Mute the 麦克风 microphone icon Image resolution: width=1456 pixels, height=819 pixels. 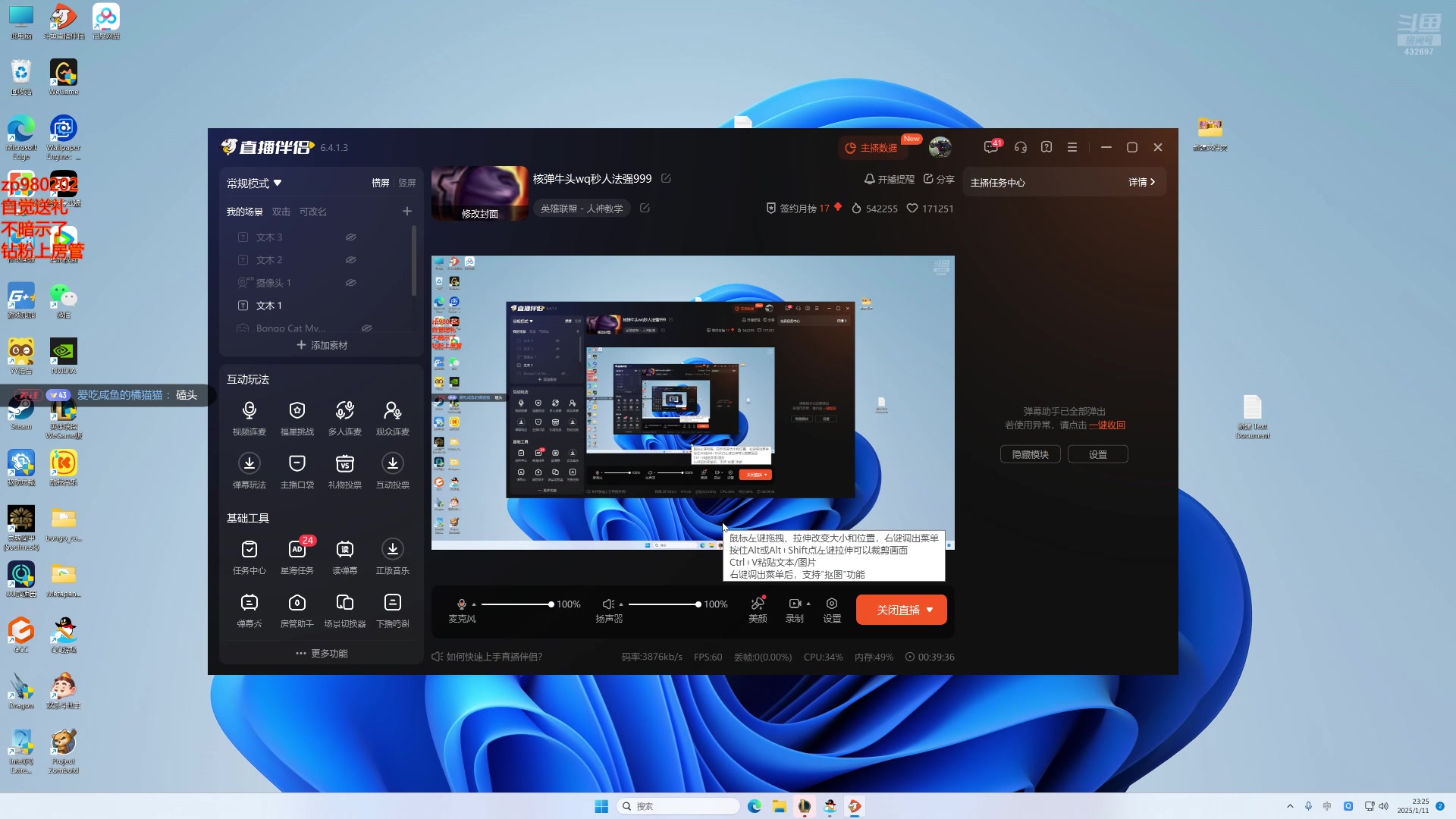[461, 604]
